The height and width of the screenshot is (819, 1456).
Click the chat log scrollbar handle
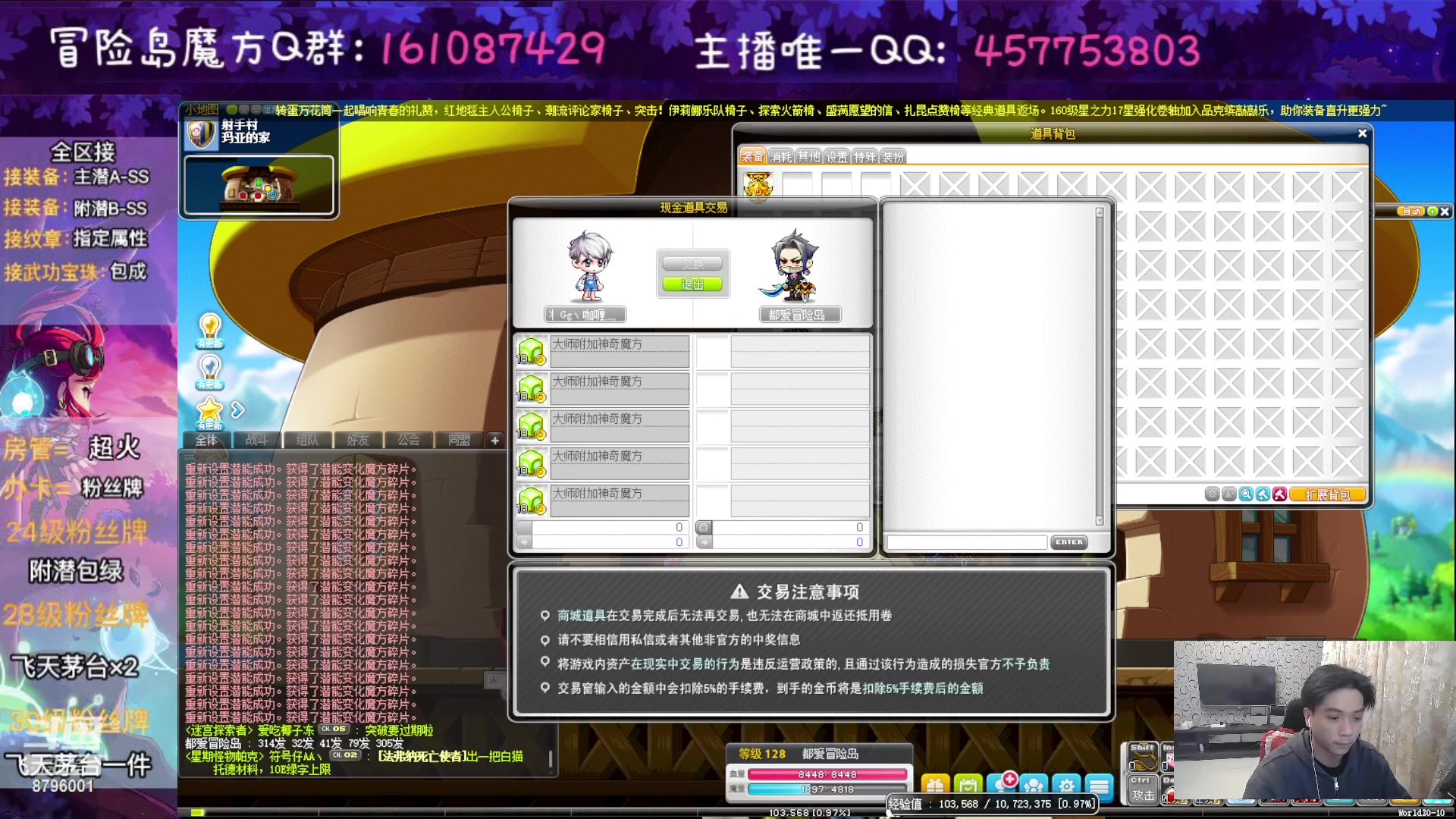pyautogui.click(x=551, y=759)
